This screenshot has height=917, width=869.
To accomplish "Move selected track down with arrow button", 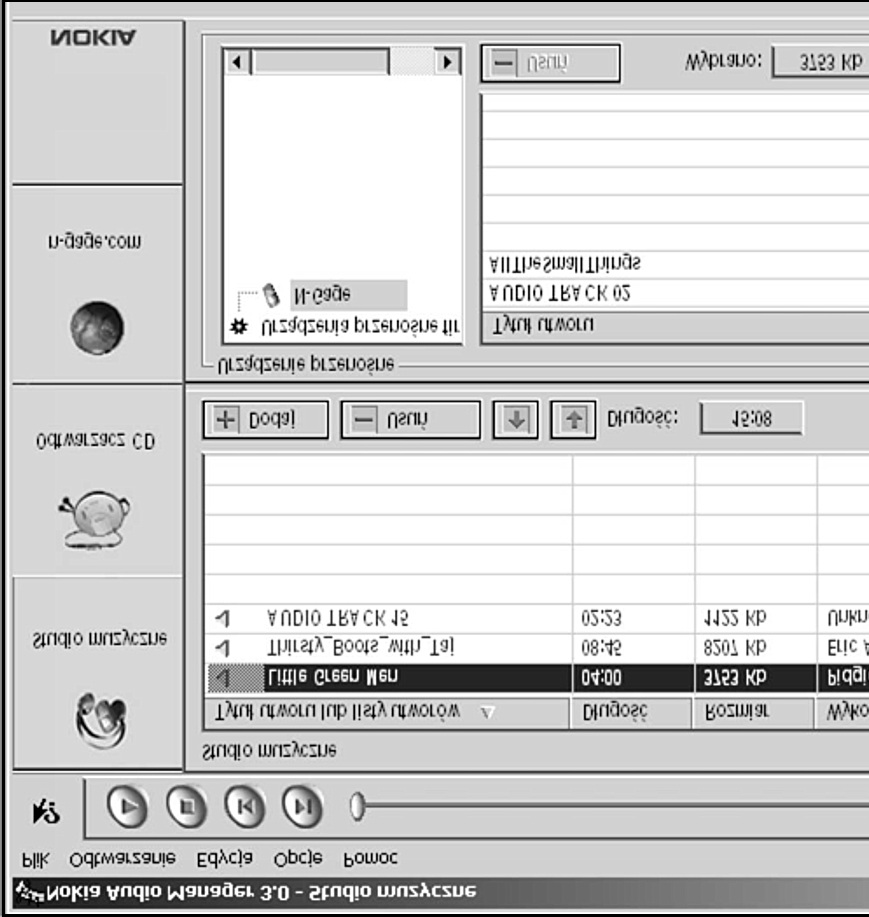I will pyautogui.click(x=515, y=419).
